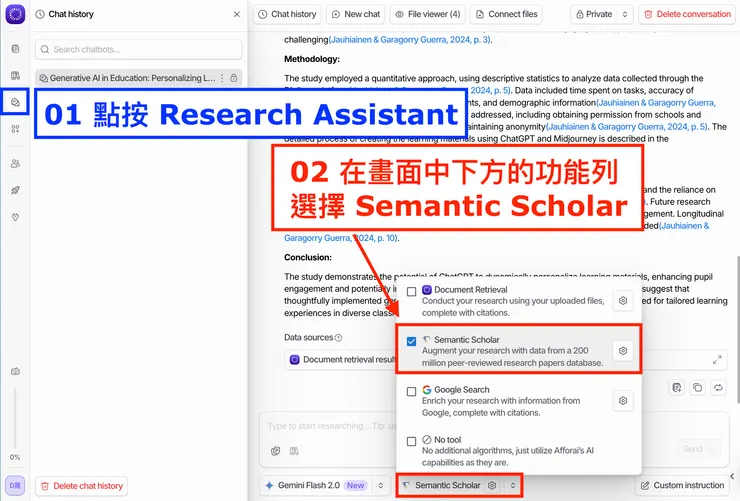Open Custom instruction

682,485
